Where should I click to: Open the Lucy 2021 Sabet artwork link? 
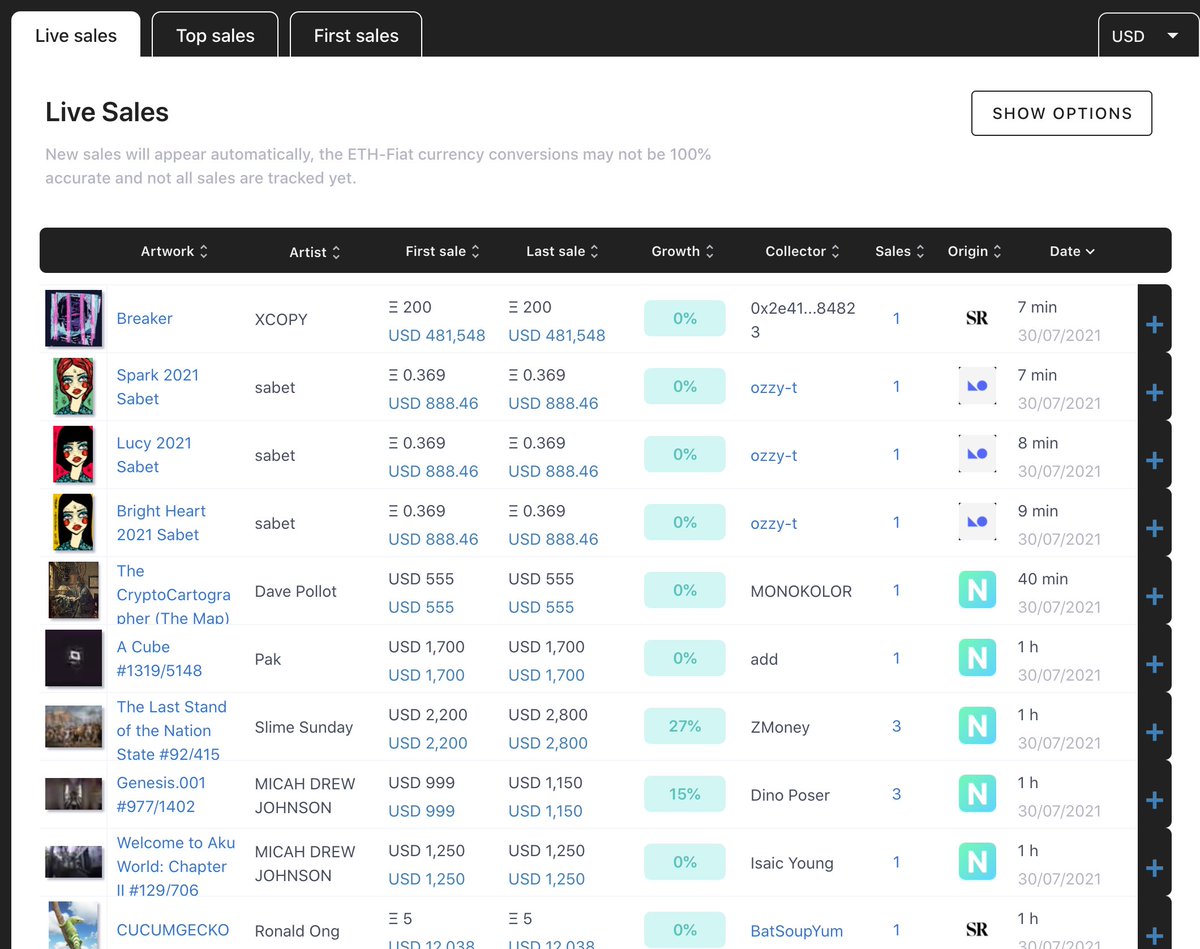[154, 454]
